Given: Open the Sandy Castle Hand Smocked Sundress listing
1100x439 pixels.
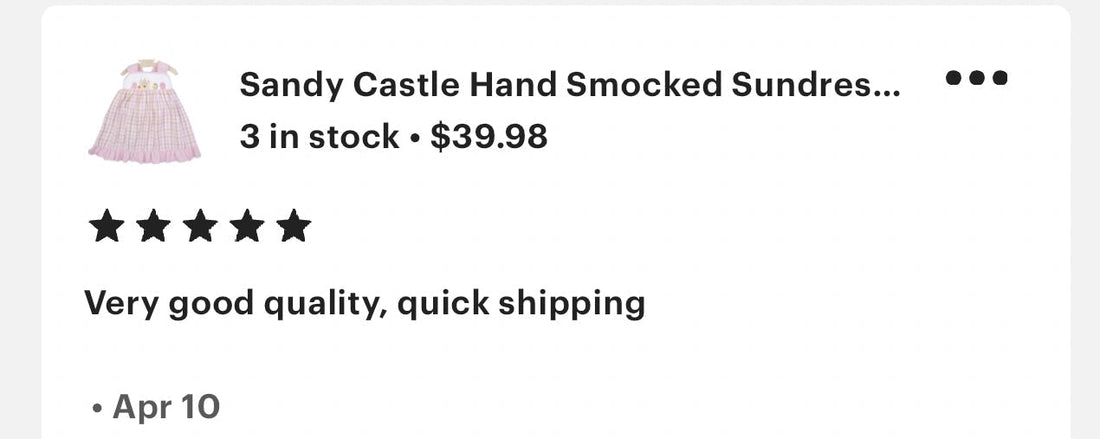Looking at the screenshot, I should tap(570, 86).
